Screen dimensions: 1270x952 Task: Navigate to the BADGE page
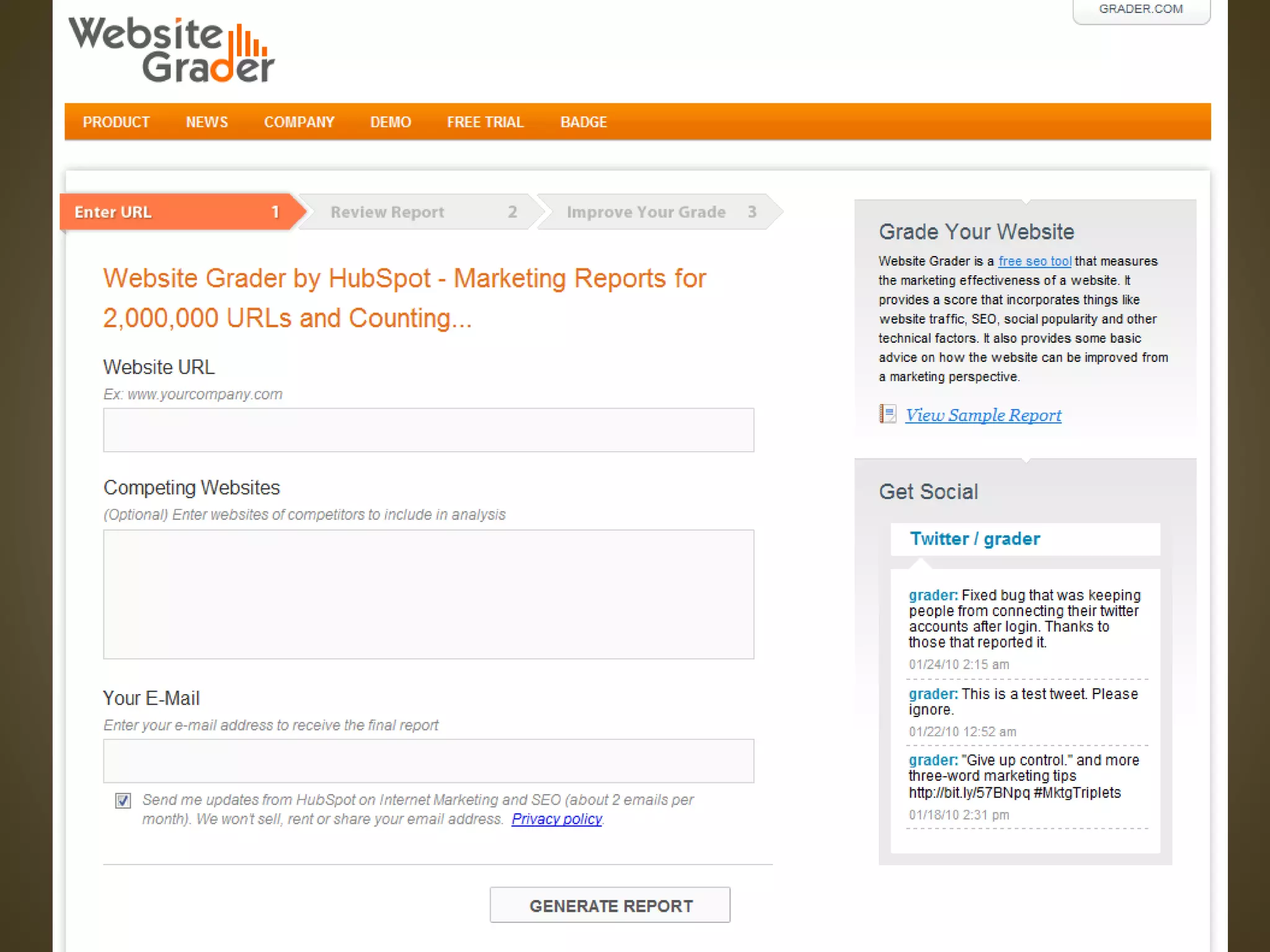tap(583, 122)
